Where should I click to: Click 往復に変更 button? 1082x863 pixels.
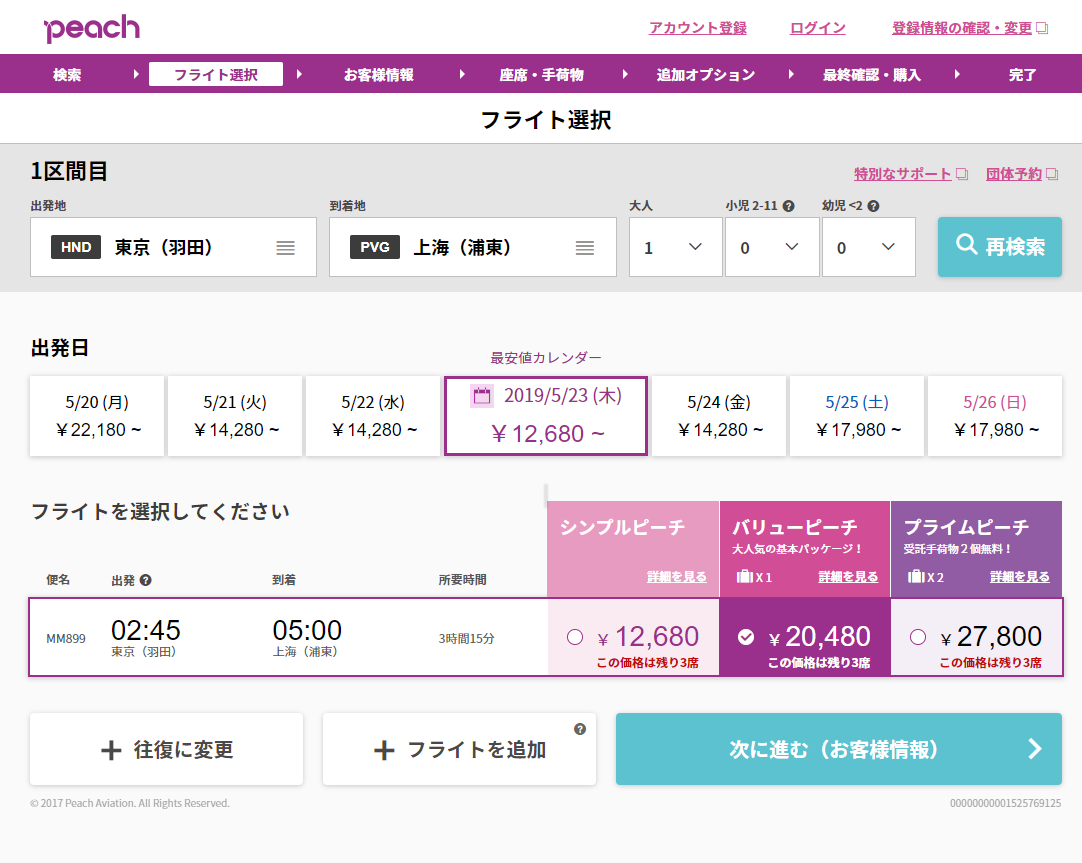pyautogui.click(x=166, y=749)
